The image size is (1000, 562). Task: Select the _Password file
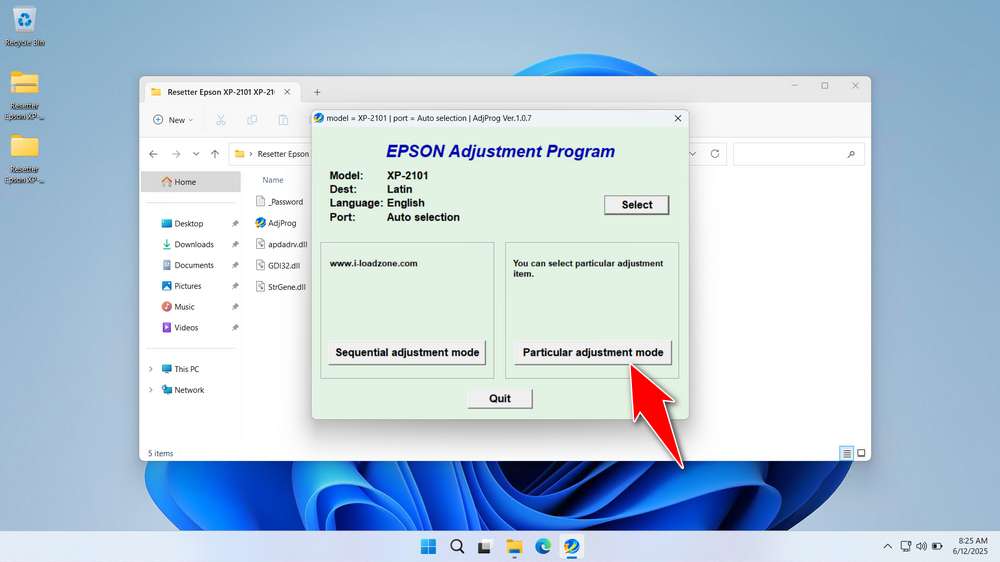pyautogui.click(x=281, y=202)
